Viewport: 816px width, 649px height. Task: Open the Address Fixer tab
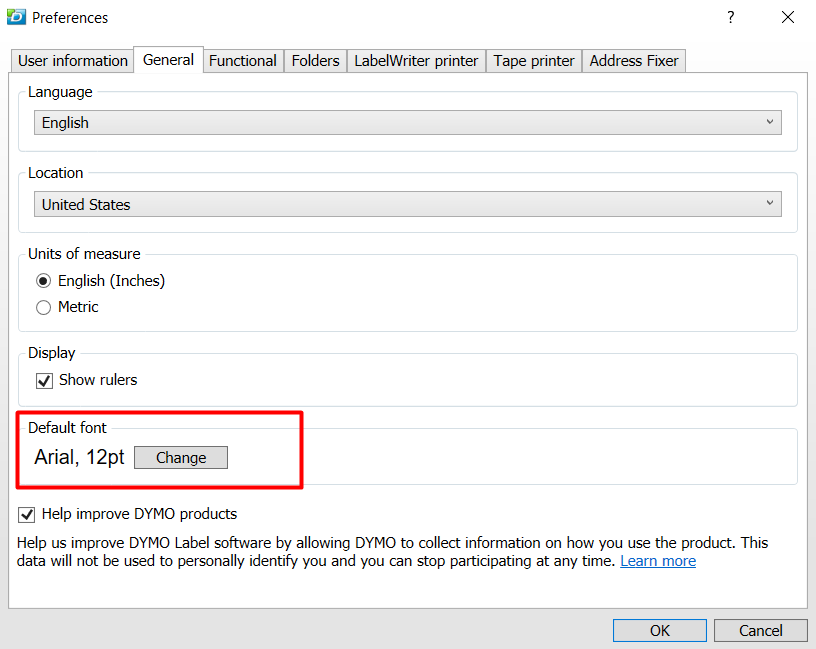click(x=633, y=60)
